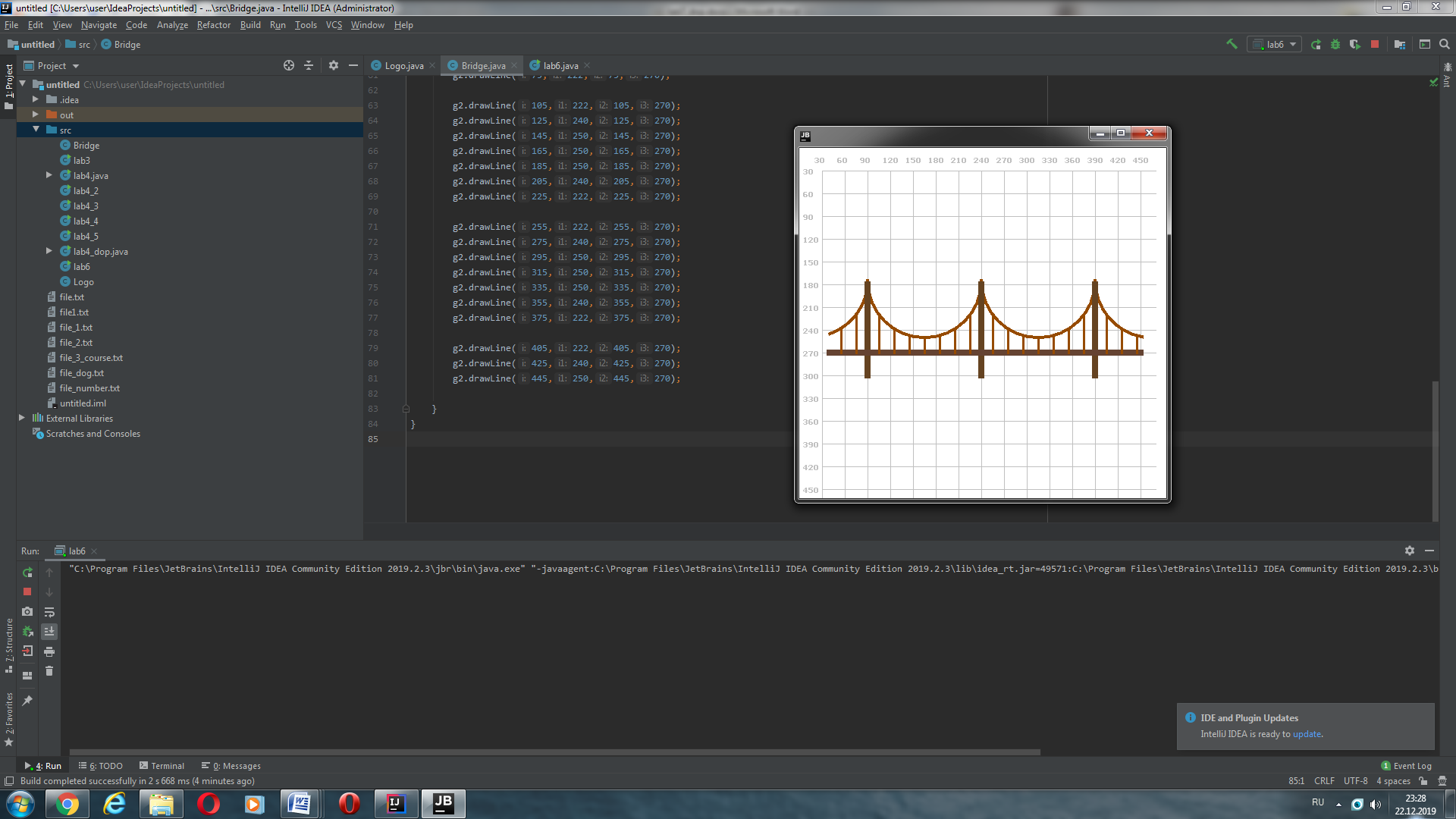Expand the .idea folder
1456x819 pixels.
click(x=36, y=99)
